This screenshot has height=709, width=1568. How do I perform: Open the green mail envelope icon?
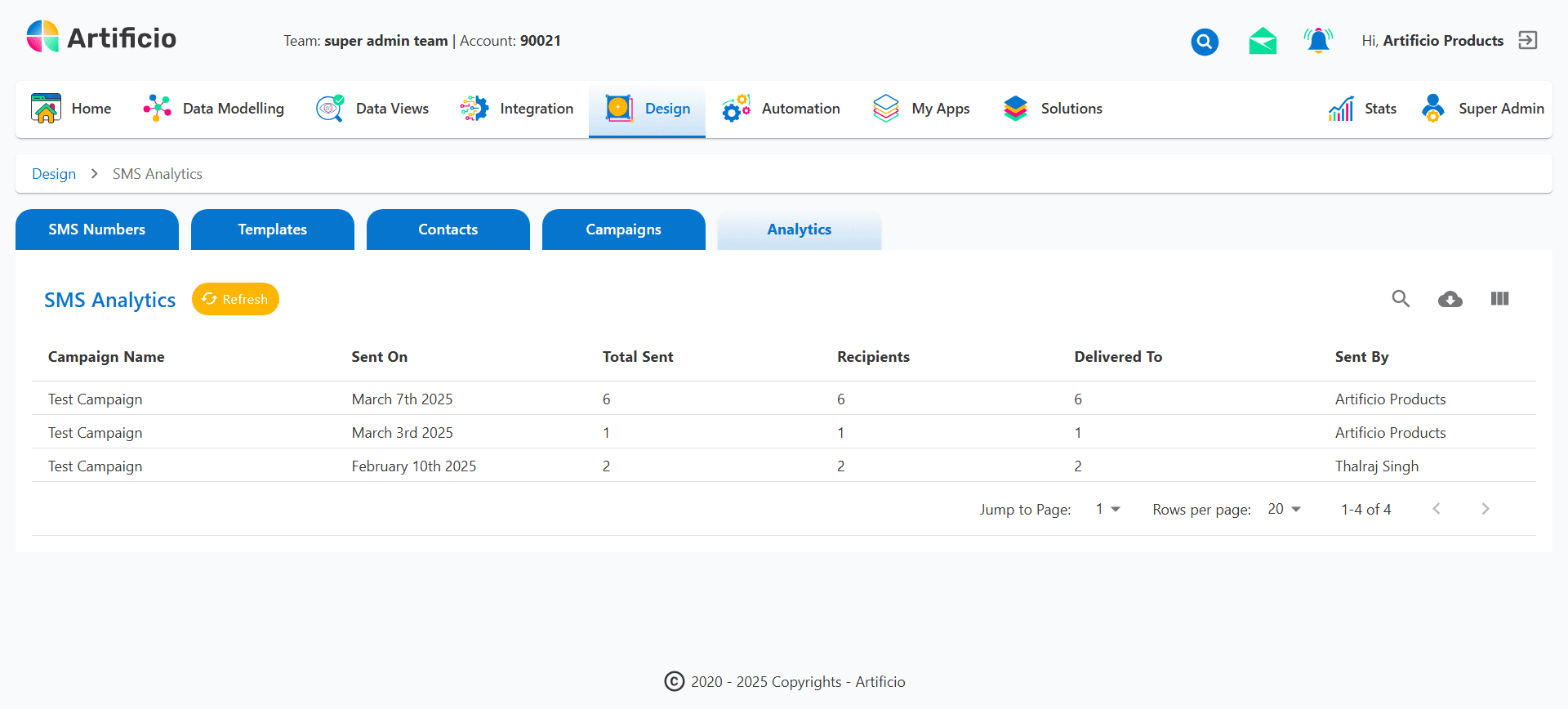[x=1263, y=41]
